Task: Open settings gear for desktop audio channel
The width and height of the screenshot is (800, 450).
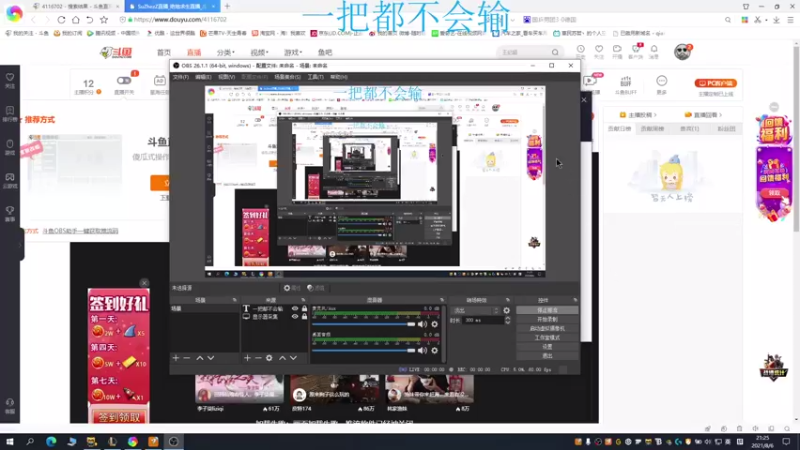Action: click(435, 351)
